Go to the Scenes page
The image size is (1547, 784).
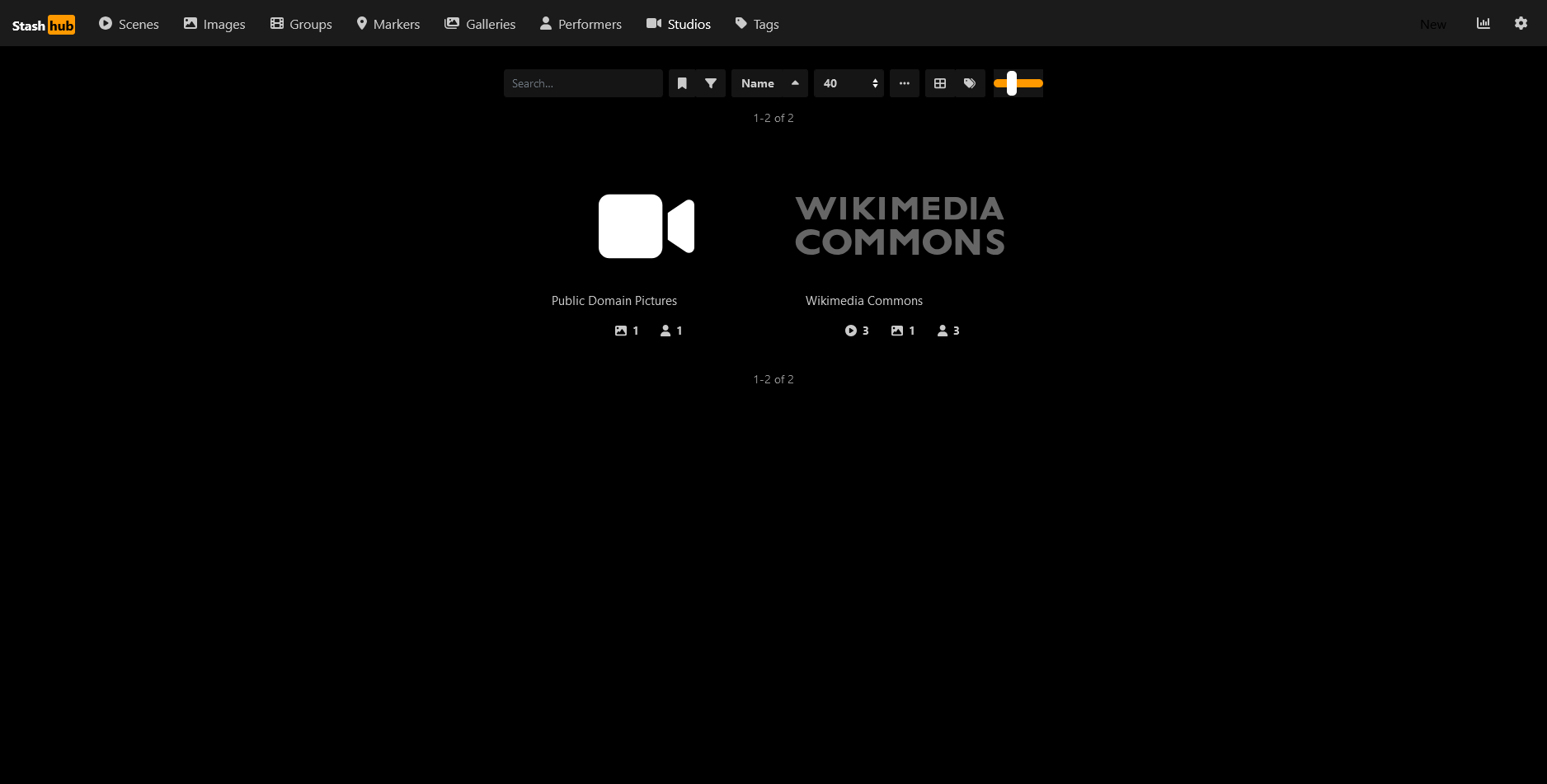(129, 24)
